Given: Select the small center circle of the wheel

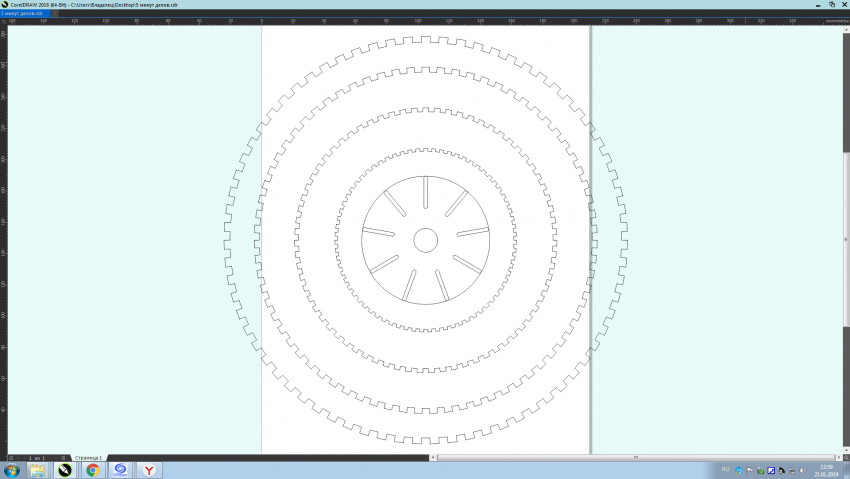Looking at the screenshot, I should tap(425, 240).
